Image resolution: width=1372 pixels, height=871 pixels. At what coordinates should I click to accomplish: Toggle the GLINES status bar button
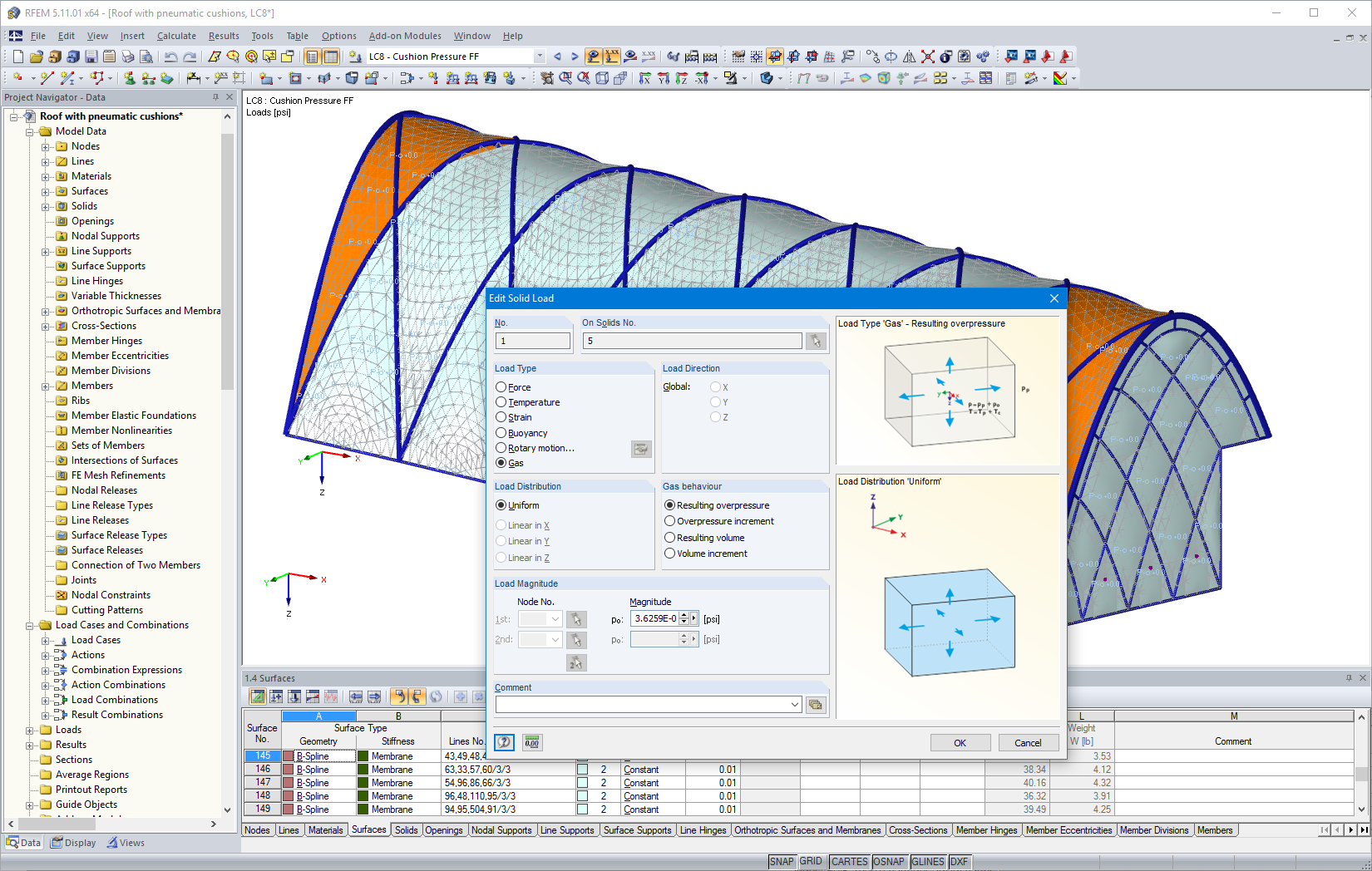928,862
